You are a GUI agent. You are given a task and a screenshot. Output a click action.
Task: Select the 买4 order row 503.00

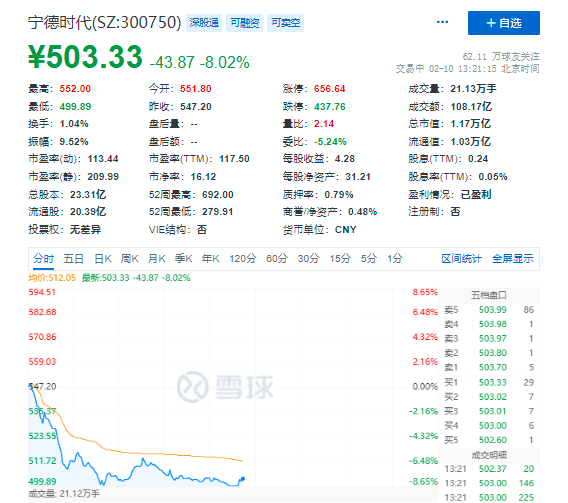pyautogui.click(x=489, y=426)
